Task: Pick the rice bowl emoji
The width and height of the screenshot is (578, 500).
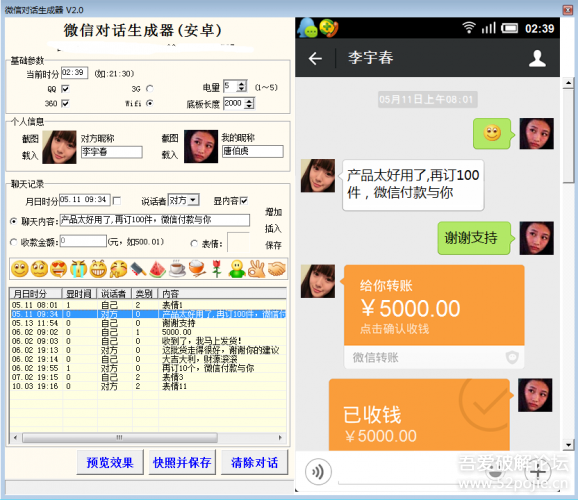Action: tap(197, 268)
